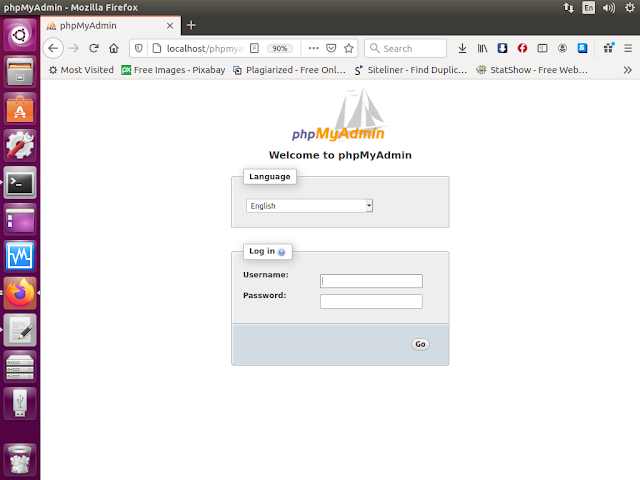The height and width of the screenshot is (480, 640).
Task: Show more bookmarks via double chevron
Action: 628,70
